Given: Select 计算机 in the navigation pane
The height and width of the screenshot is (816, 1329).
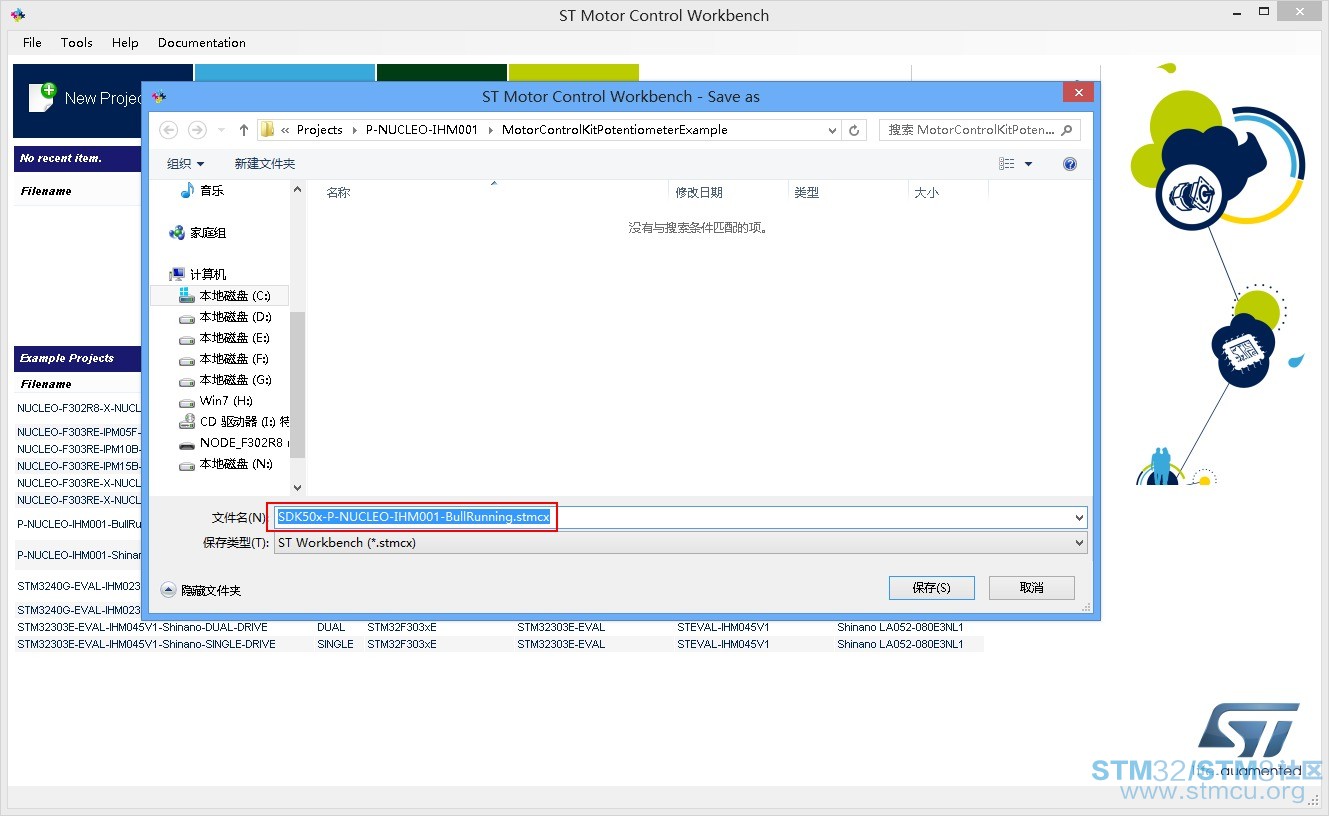Looking at the screenshot, I should coord(199,274).
